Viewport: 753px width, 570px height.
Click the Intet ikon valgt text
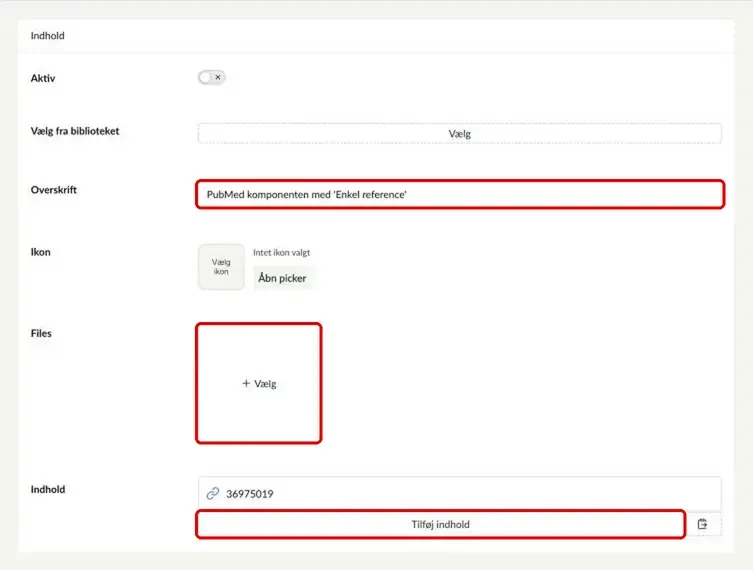click(281, 253)
